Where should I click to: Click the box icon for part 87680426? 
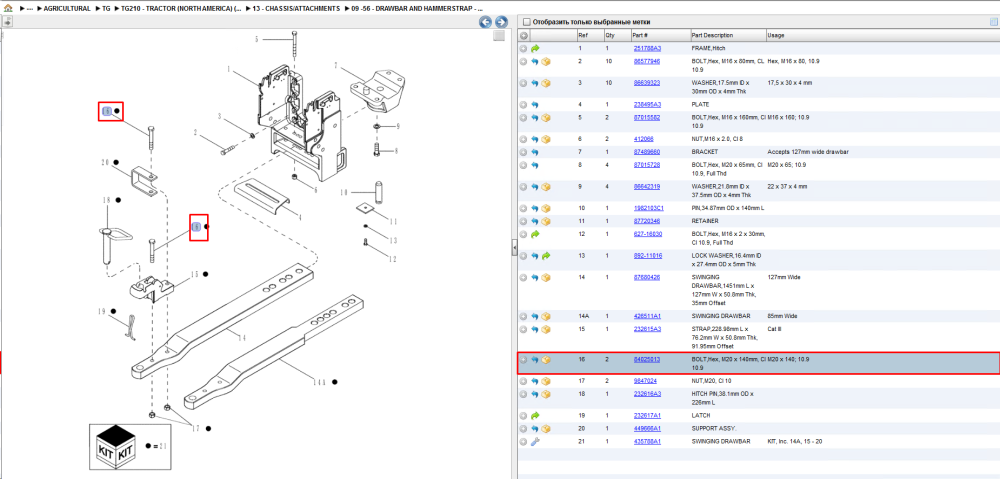point(546,277)
